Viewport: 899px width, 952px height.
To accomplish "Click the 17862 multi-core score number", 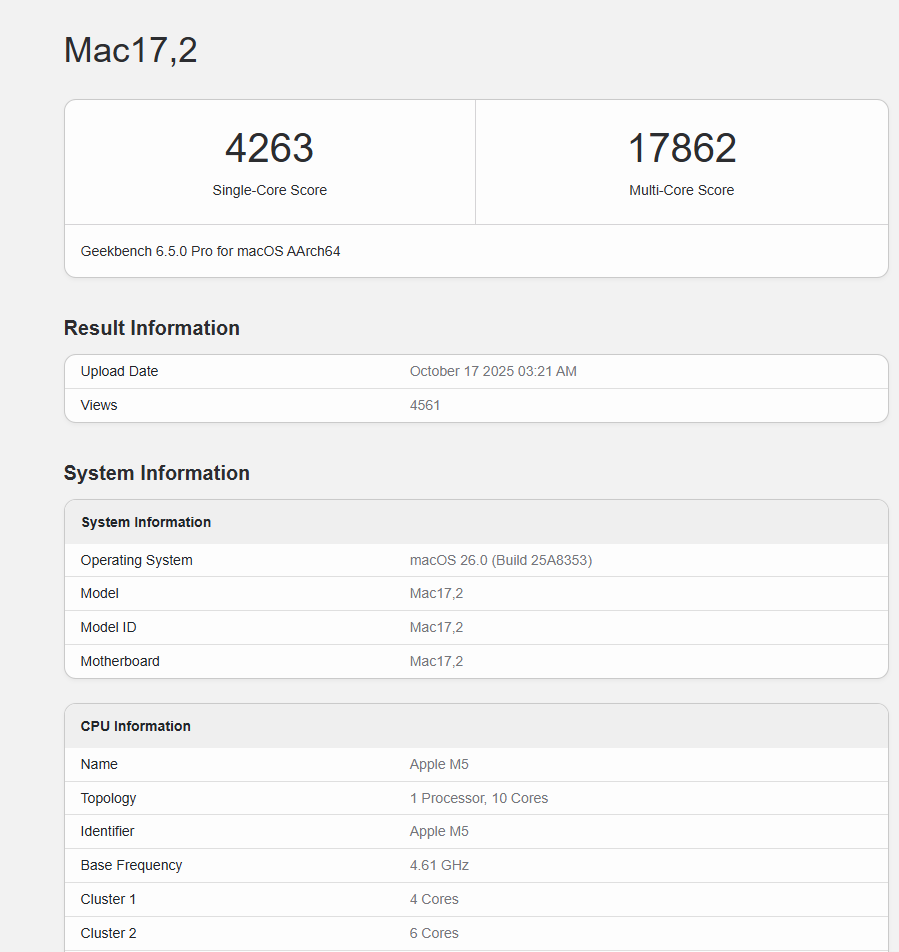I will click(682, 149).
